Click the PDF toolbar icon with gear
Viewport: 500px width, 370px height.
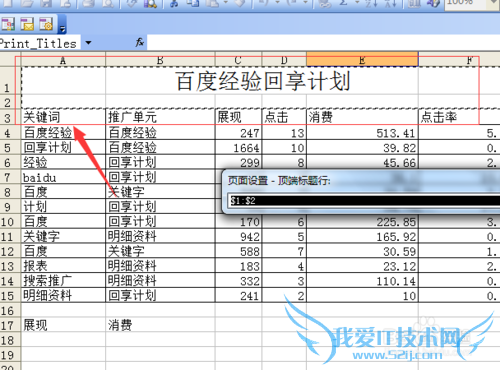[46, 24]
